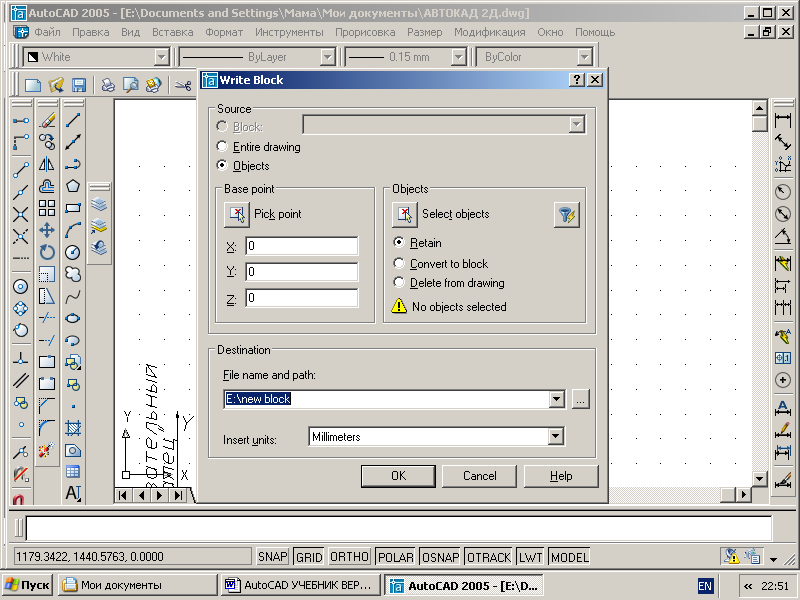Click the Snap to Parallel icon

[x=21, y=381]
